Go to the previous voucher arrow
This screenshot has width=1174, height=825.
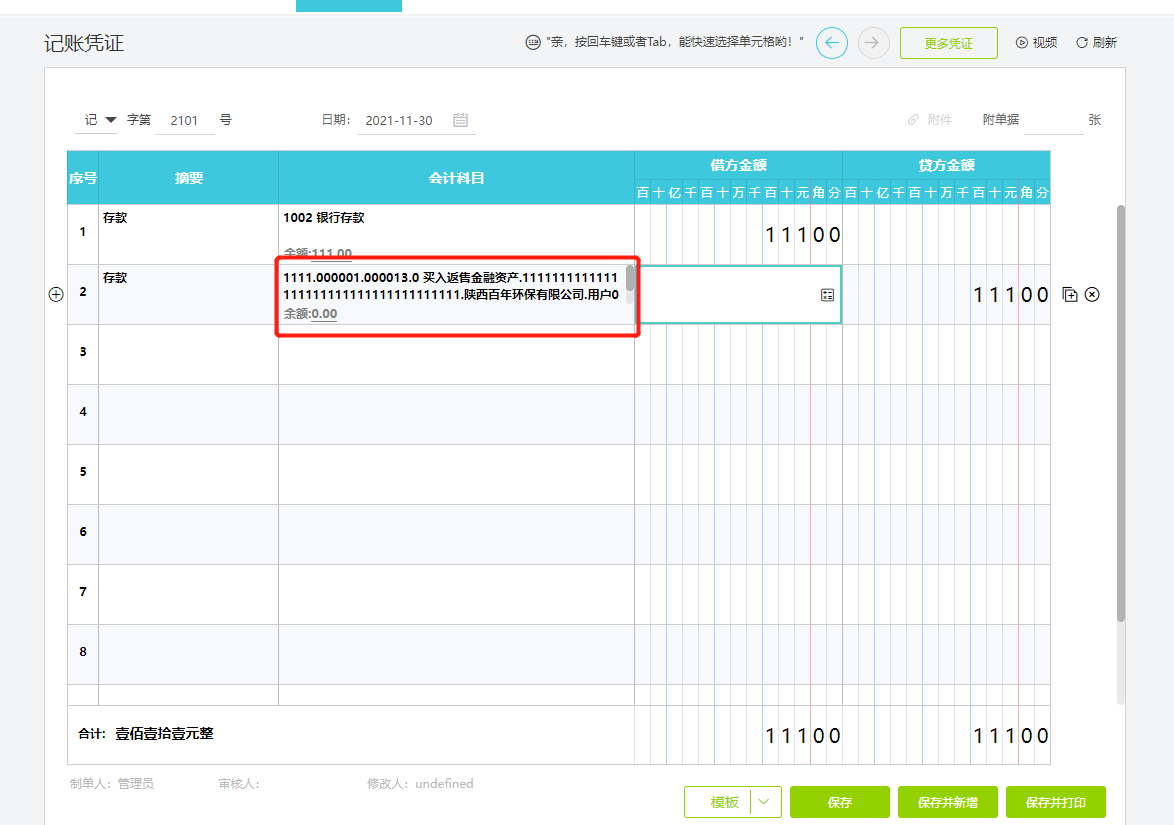(832, 43)
